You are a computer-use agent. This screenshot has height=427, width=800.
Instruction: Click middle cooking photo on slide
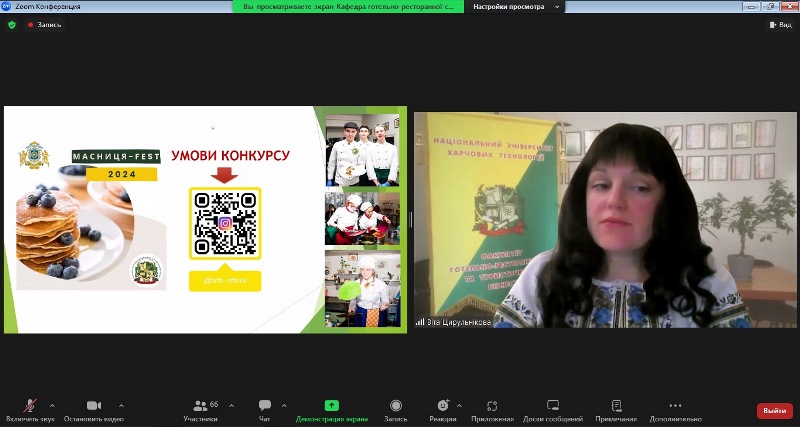pos(363,218)
